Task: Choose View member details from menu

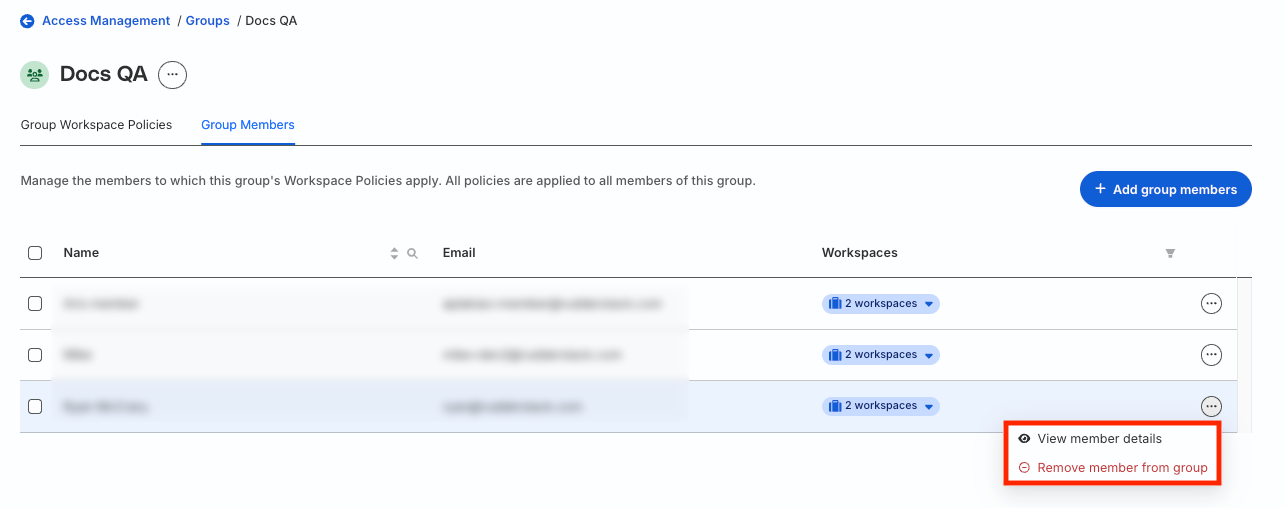Action: (x=1099, y=439)
